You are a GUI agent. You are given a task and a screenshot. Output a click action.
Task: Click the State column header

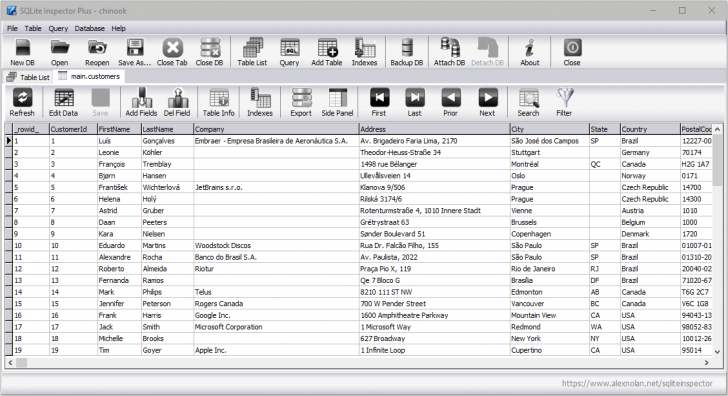[x=604, y=129]
